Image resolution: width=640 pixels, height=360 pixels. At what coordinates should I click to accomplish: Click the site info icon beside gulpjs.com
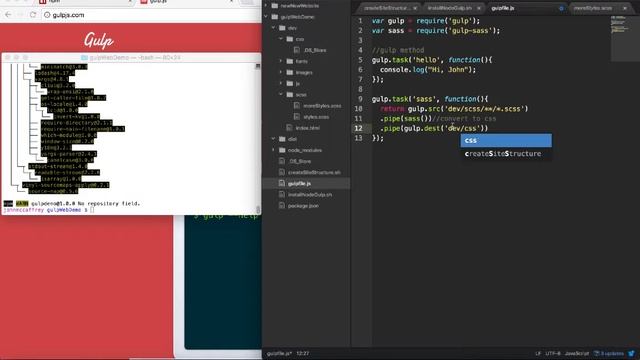(x=47, y=15)
